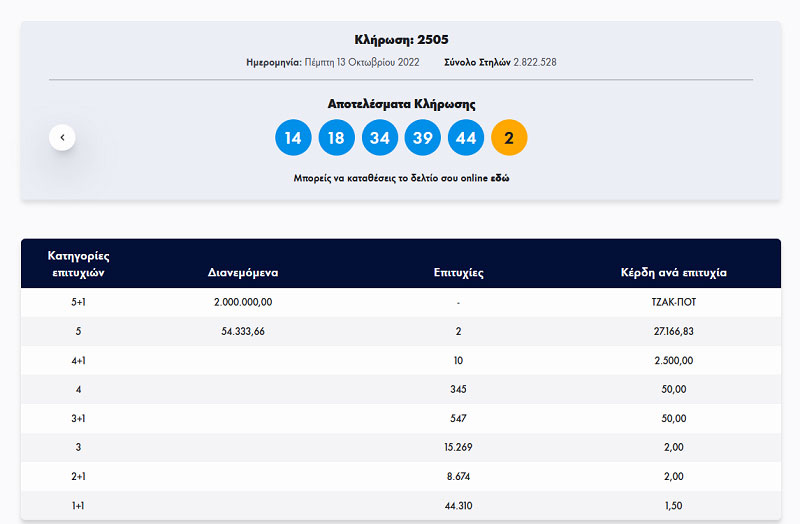
Task: Click the 'Διανεμόμενα' column header
Action: point(243,272)
